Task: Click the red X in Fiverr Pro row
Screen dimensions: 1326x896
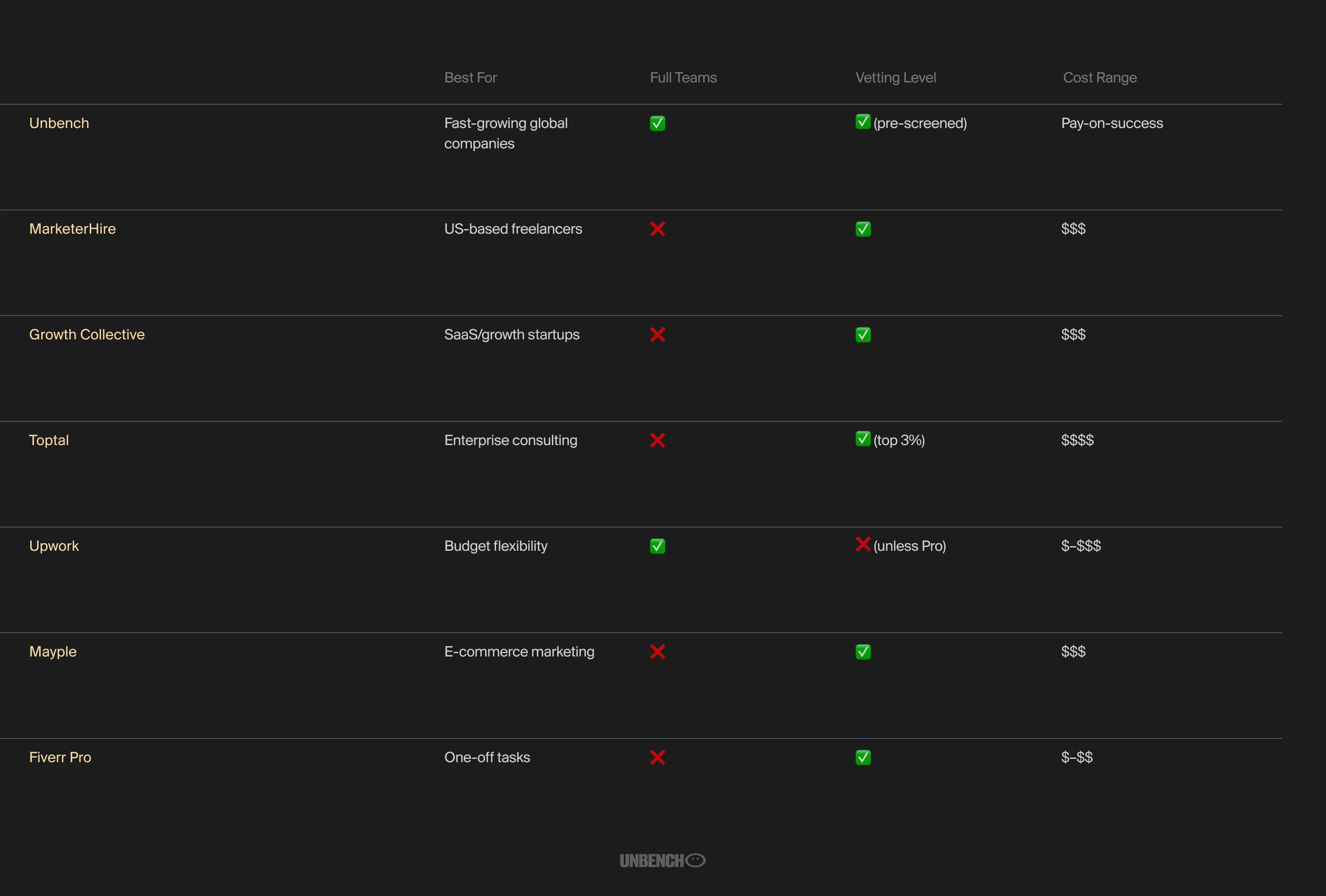Action: pos(657,757)
